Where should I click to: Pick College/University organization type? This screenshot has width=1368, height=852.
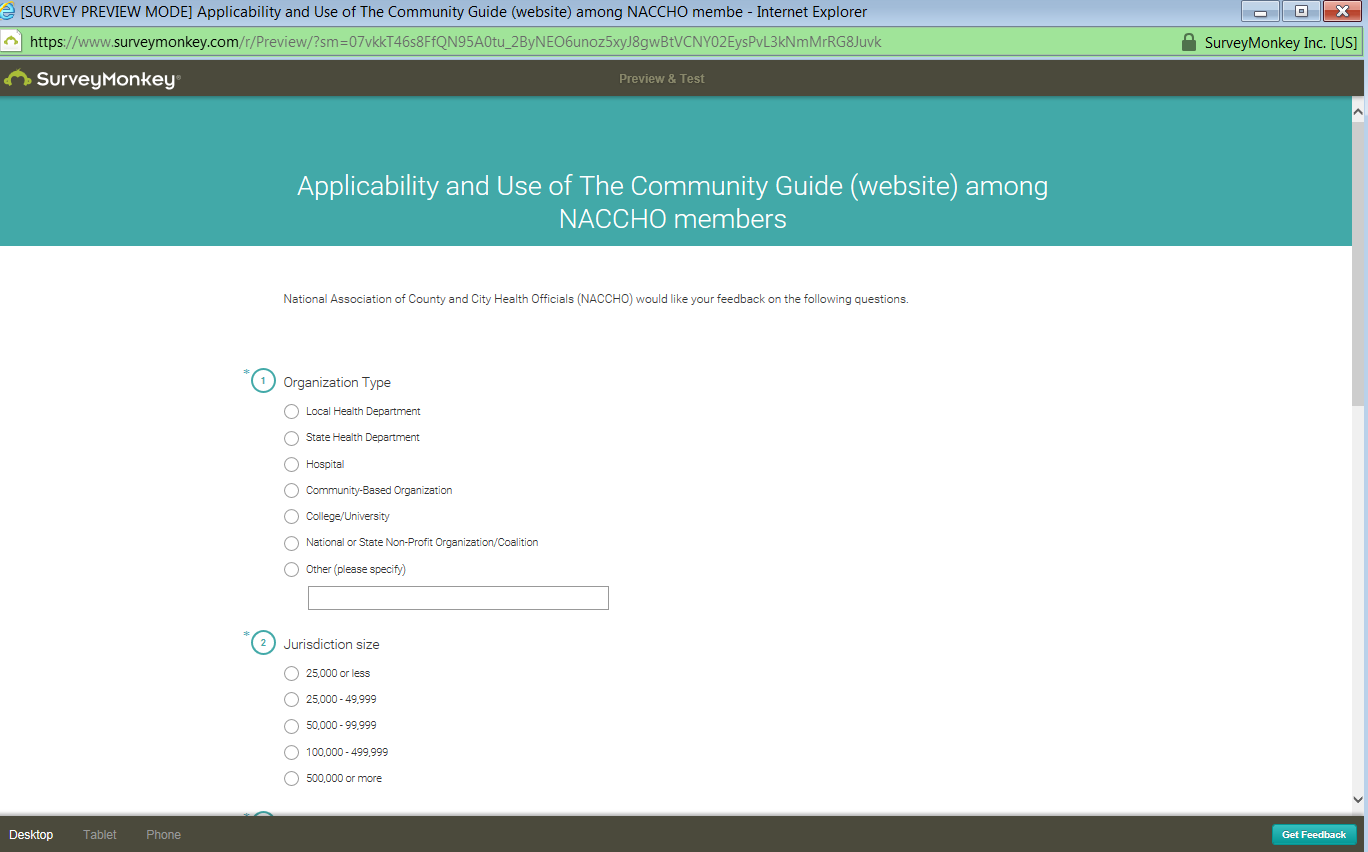(x=291, y=517)
